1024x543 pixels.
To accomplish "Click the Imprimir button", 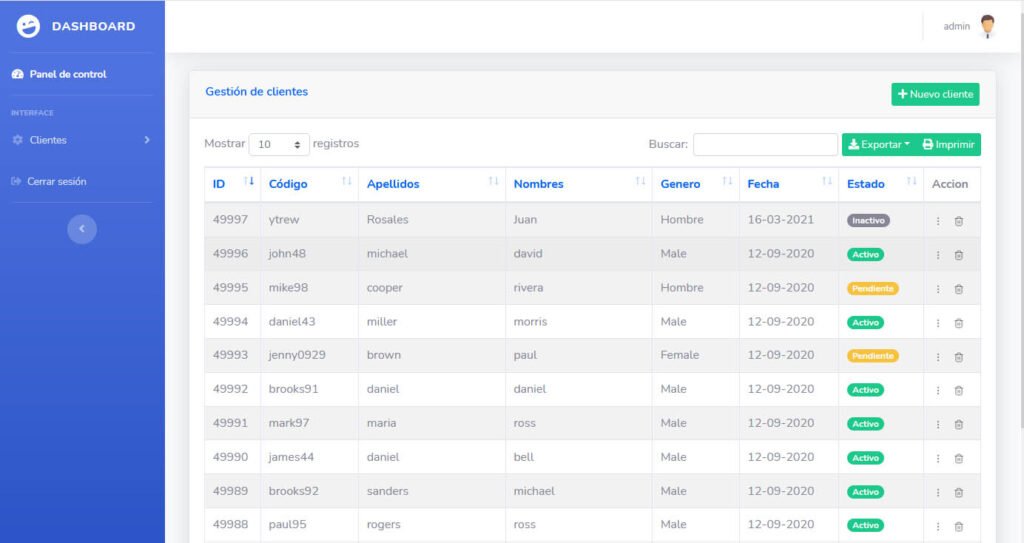I will (x=948, y=144).
